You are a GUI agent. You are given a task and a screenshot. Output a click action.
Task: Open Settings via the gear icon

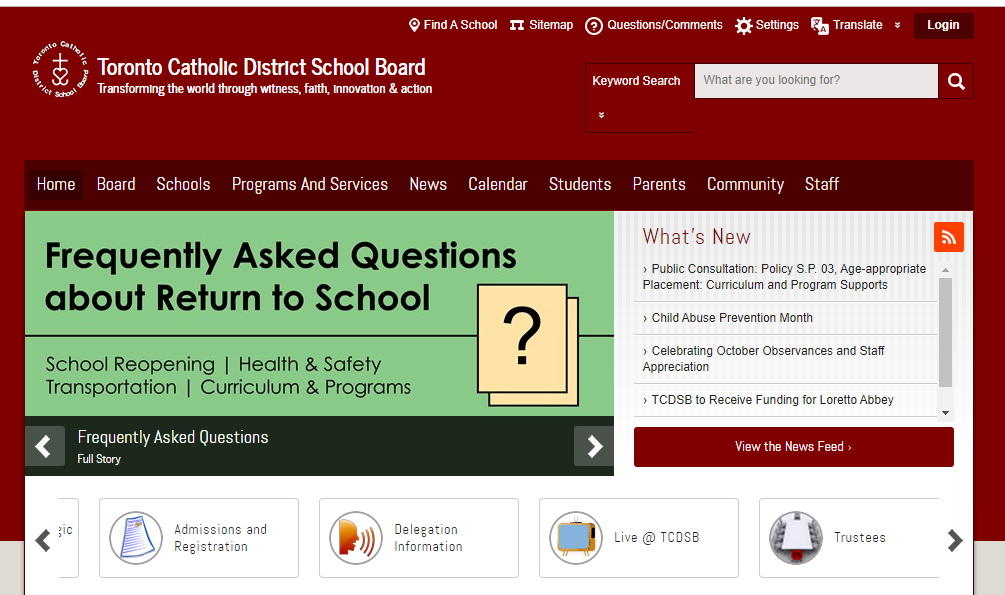(743, 26)
